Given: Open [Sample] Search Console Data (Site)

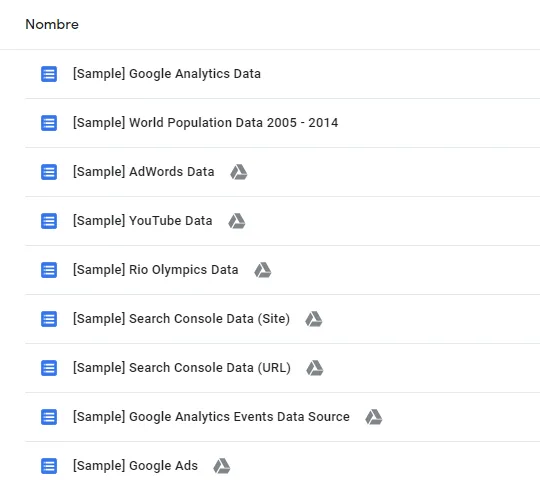Looking at the screenshot, I should (x=181, y=319).
